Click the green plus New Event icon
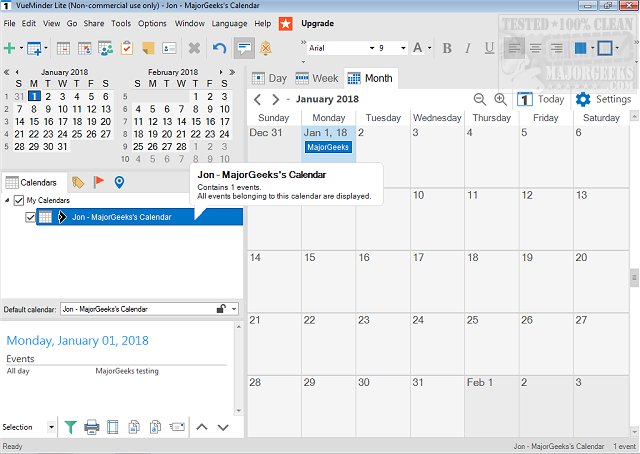The image size is (640, 454). tap(9, 48)
